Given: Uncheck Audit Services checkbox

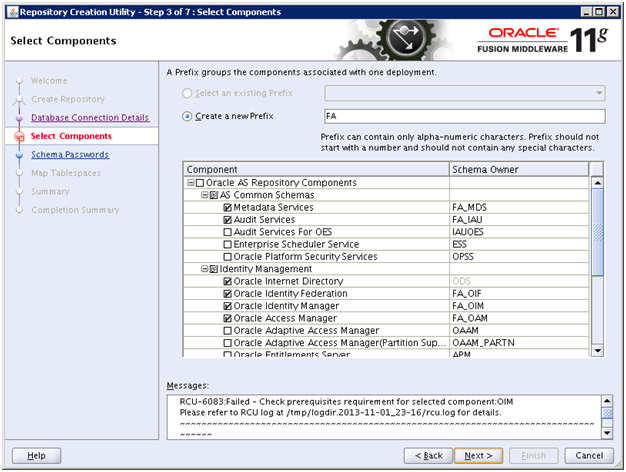Looking at the screenshot, I should tap(228, 220).
